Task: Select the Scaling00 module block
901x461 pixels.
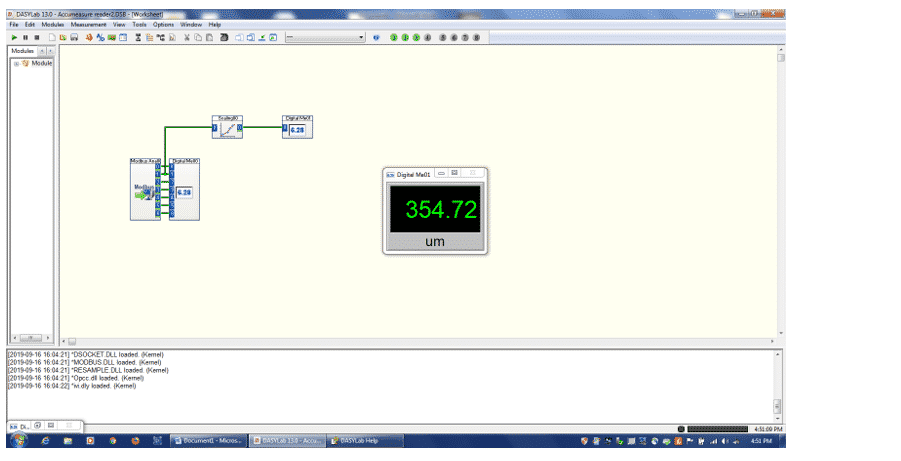Action: coord(228,129)
